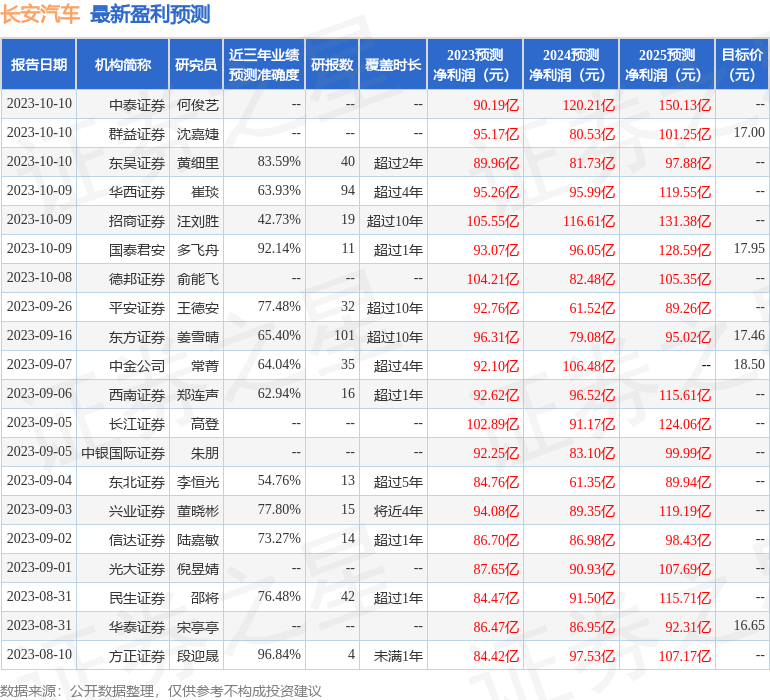Click 光大证券 institution cell

coord(137,569)
